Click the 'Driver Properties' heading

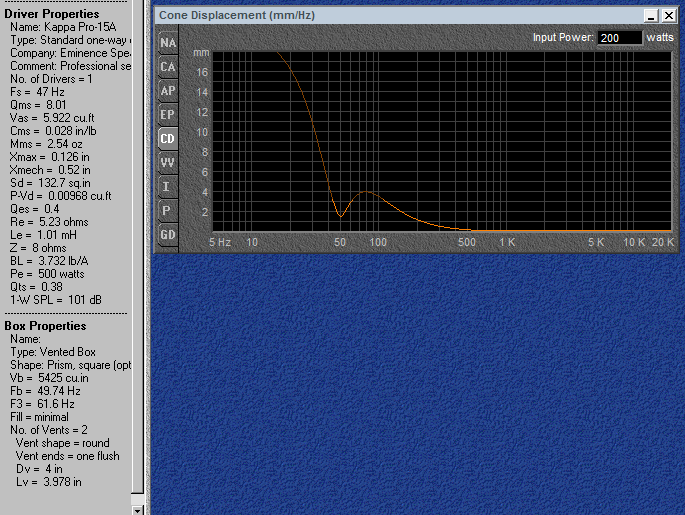(52, 14)
